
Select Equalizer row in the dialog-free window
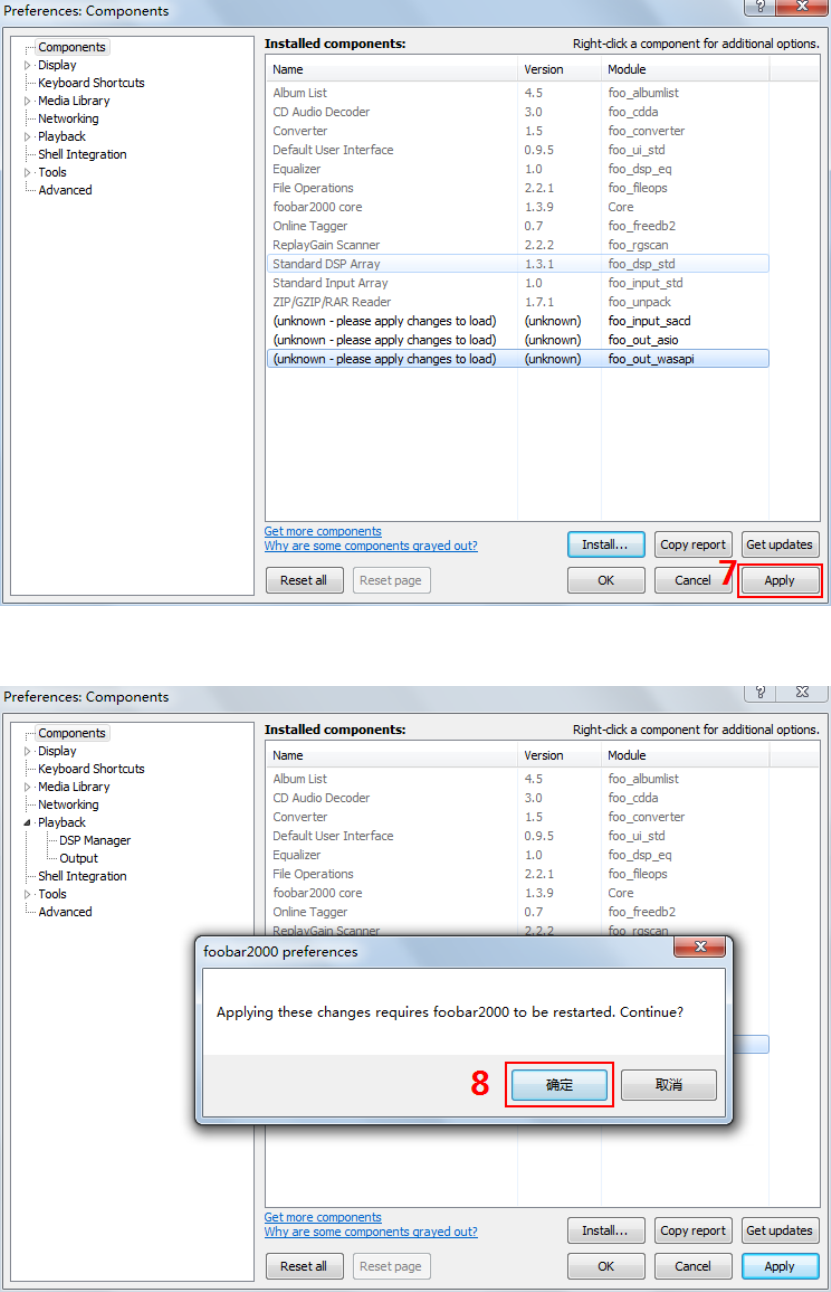click(x=517, y=169)
